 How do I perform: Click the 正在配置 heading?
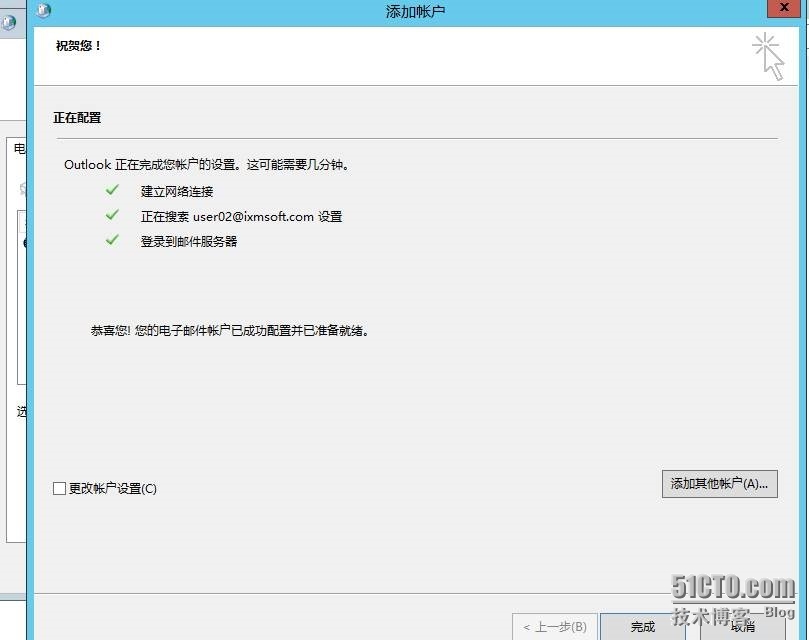(x=77, y=118)
